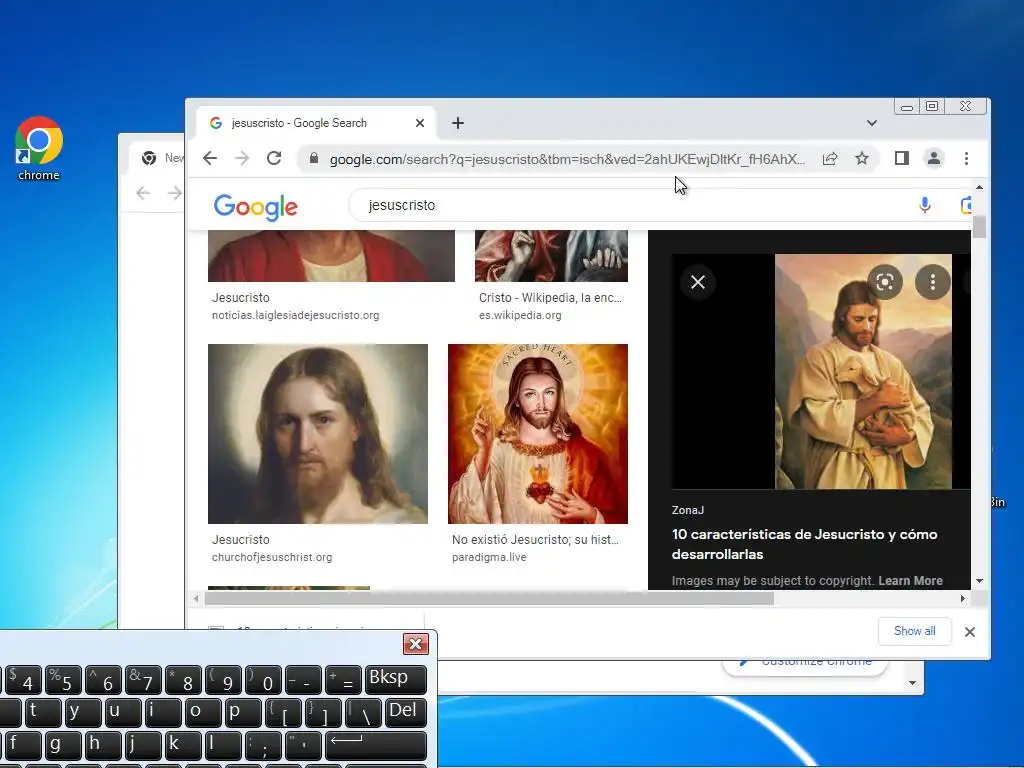Open the churchofjesuschrist.org image result

tap(317, 434)
